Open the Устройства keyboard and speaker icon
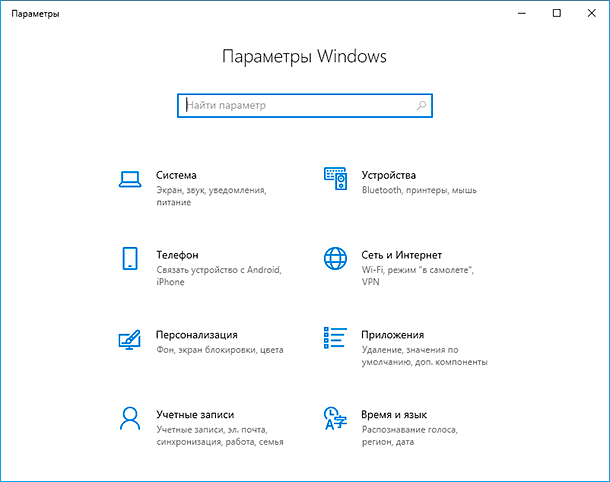 335,179
